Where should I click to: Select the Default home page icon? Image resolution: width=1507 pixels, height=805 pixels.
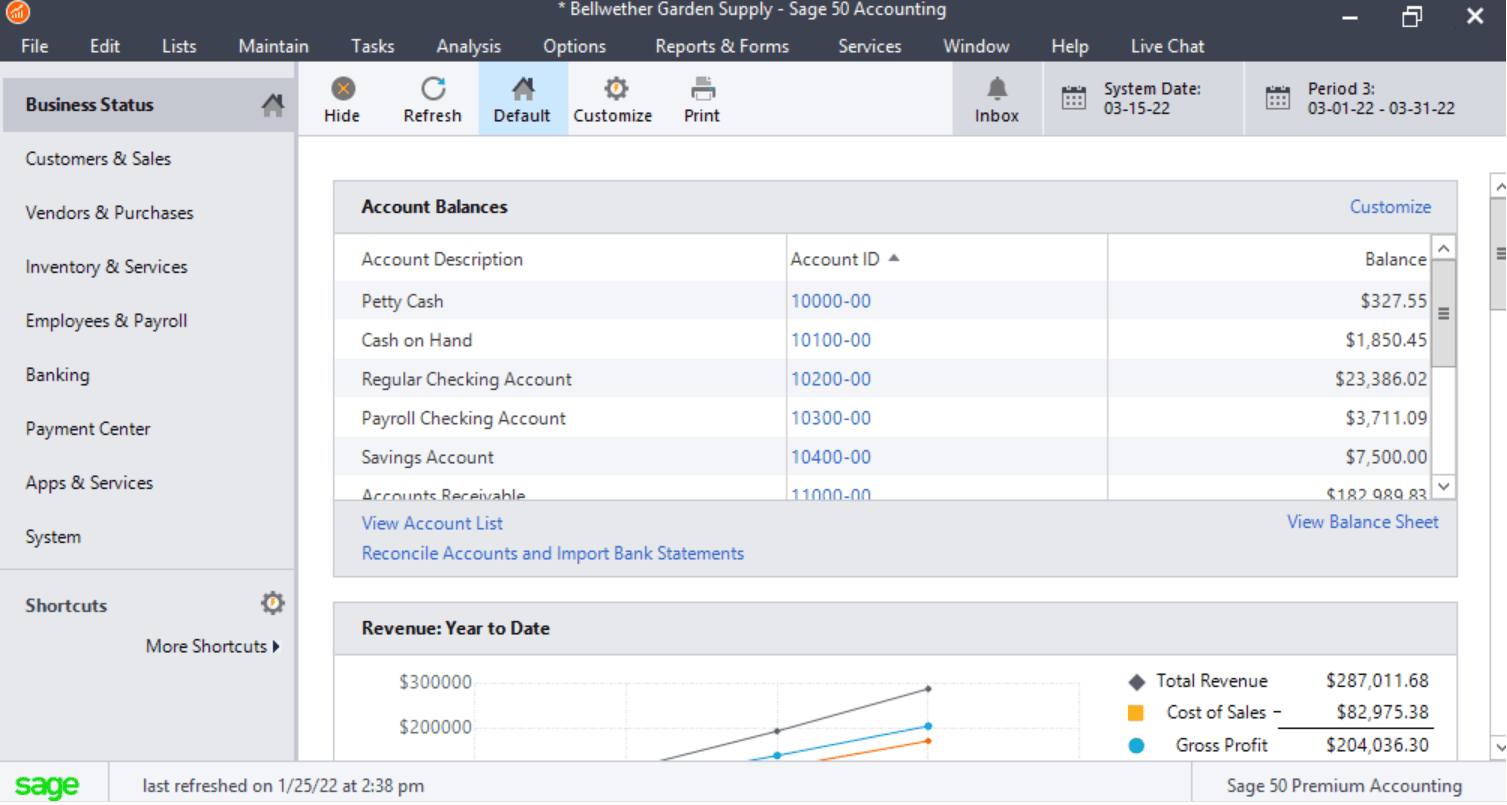[x=523, y=89]
